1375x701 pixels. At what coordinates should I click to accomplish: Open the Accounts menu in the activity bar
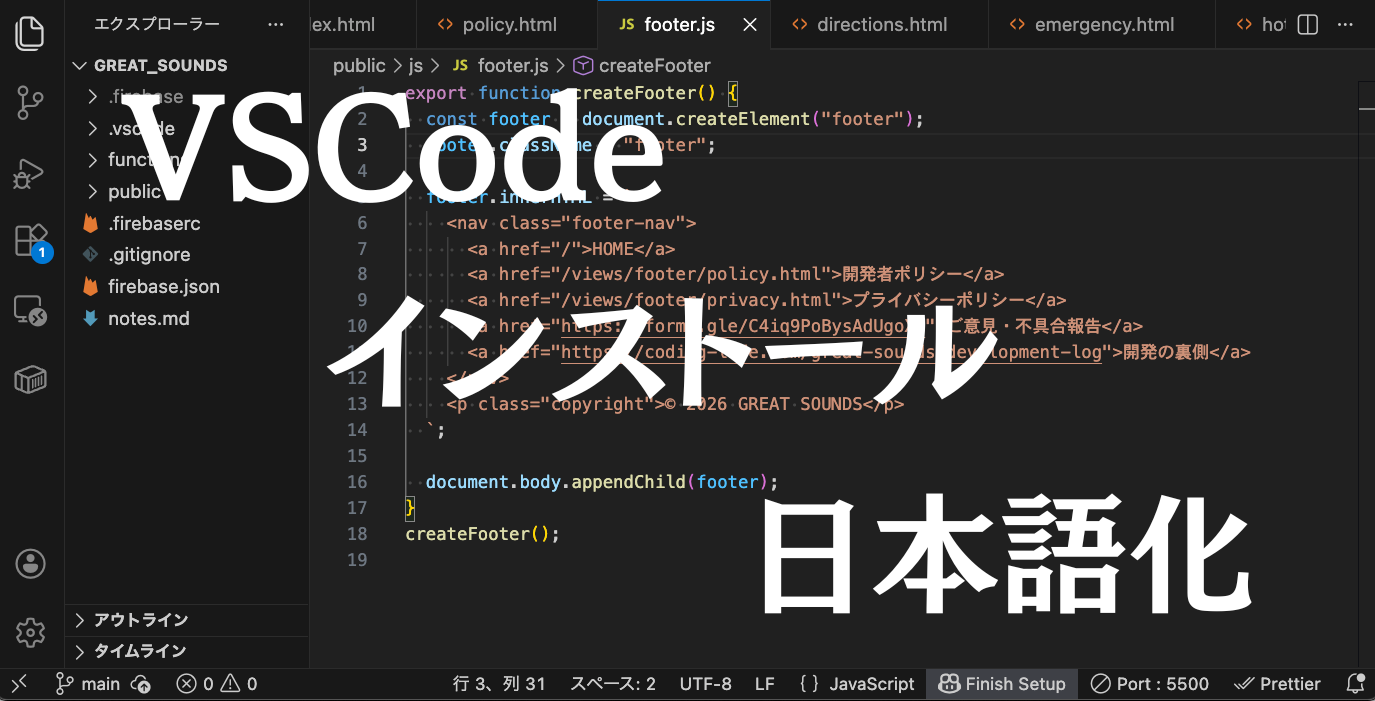(x=30, y=563)
